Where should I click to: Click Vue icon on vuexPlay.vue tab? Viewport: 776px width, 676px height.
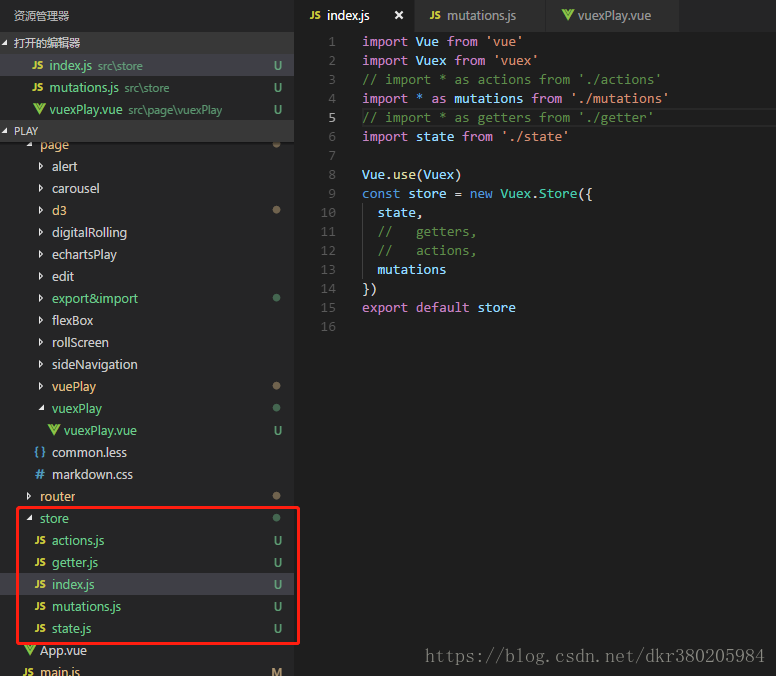click(568, 15)
